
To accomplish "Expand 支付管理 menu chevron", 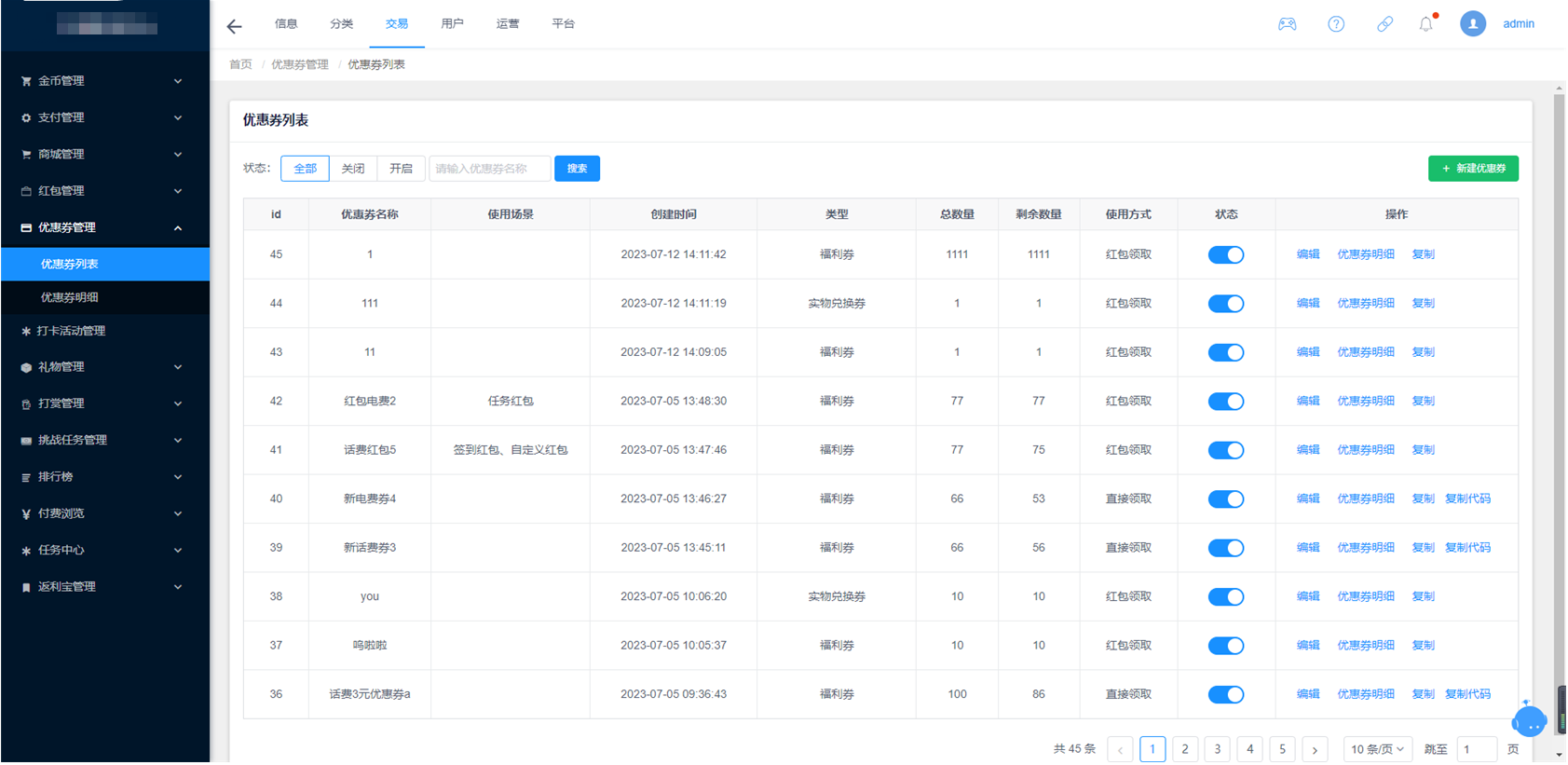I will pyautogui.click(x=178, y=117).
